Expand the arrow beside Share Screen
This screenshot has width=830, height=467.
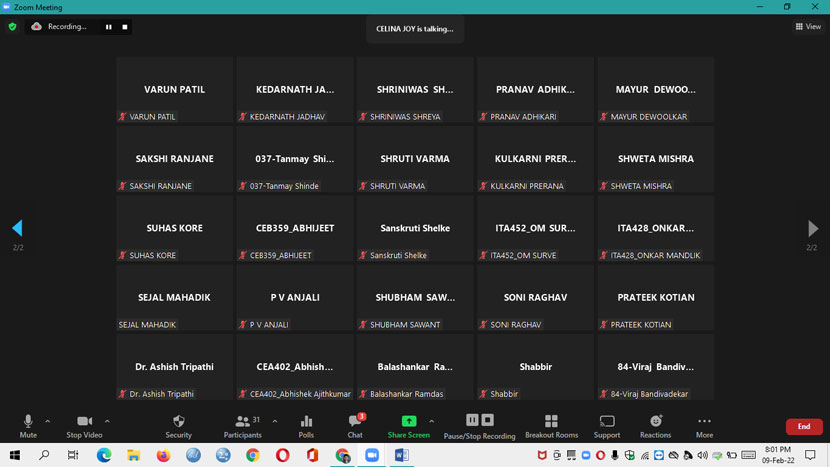pos(432,421)
